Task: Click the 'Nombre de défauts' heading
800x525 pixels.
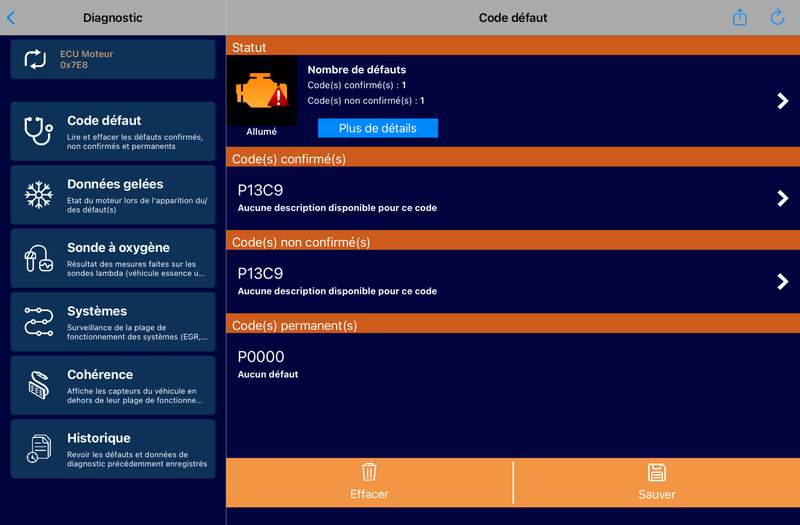Action: coord(357,69)
